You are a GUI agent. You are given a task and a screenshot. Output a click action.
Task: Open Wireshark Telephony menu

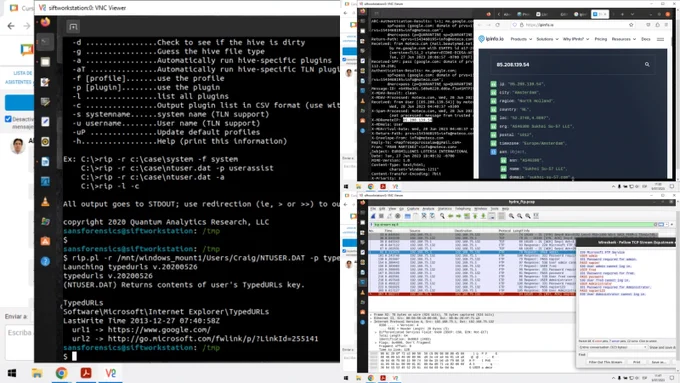[x=463, y=209]
